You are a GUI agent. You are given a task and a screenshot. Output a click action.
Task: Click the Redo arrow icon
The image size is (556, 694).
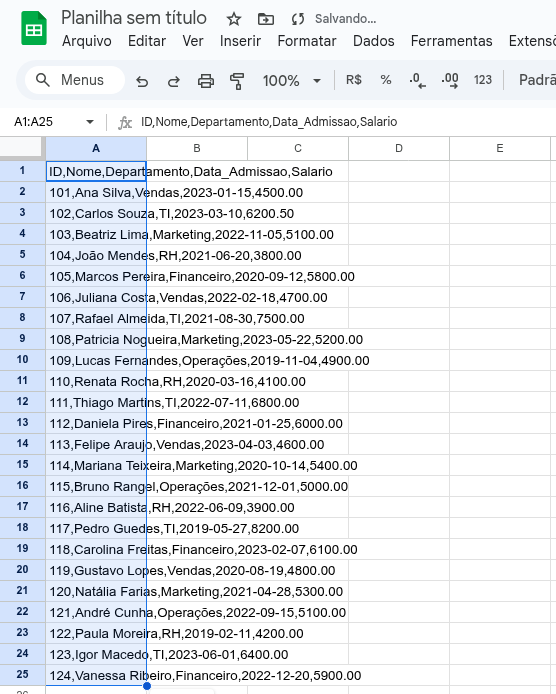[174, 81]
